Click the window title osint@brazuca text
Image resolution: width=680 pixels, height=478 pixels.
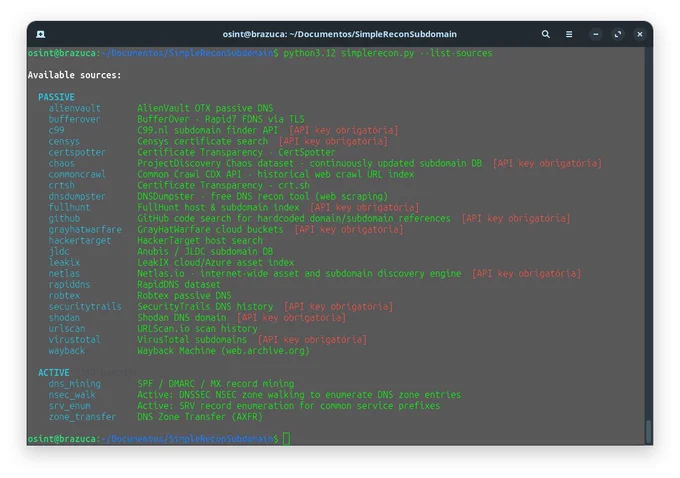point(340,34)
